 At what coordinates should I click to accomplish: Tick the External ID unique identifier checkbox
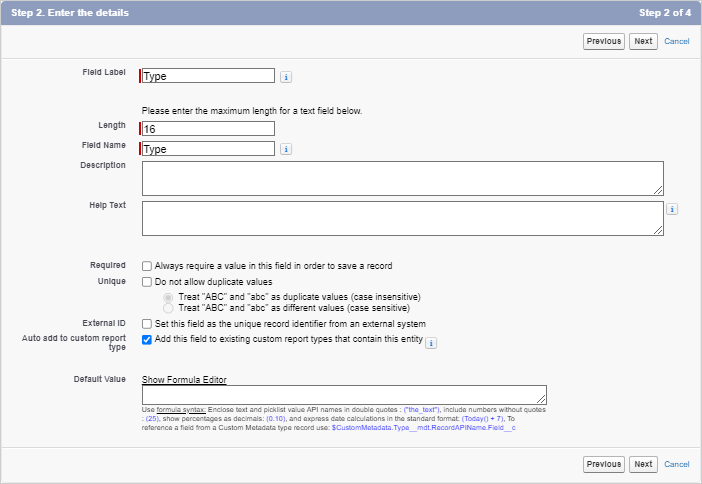pos(147,324)
